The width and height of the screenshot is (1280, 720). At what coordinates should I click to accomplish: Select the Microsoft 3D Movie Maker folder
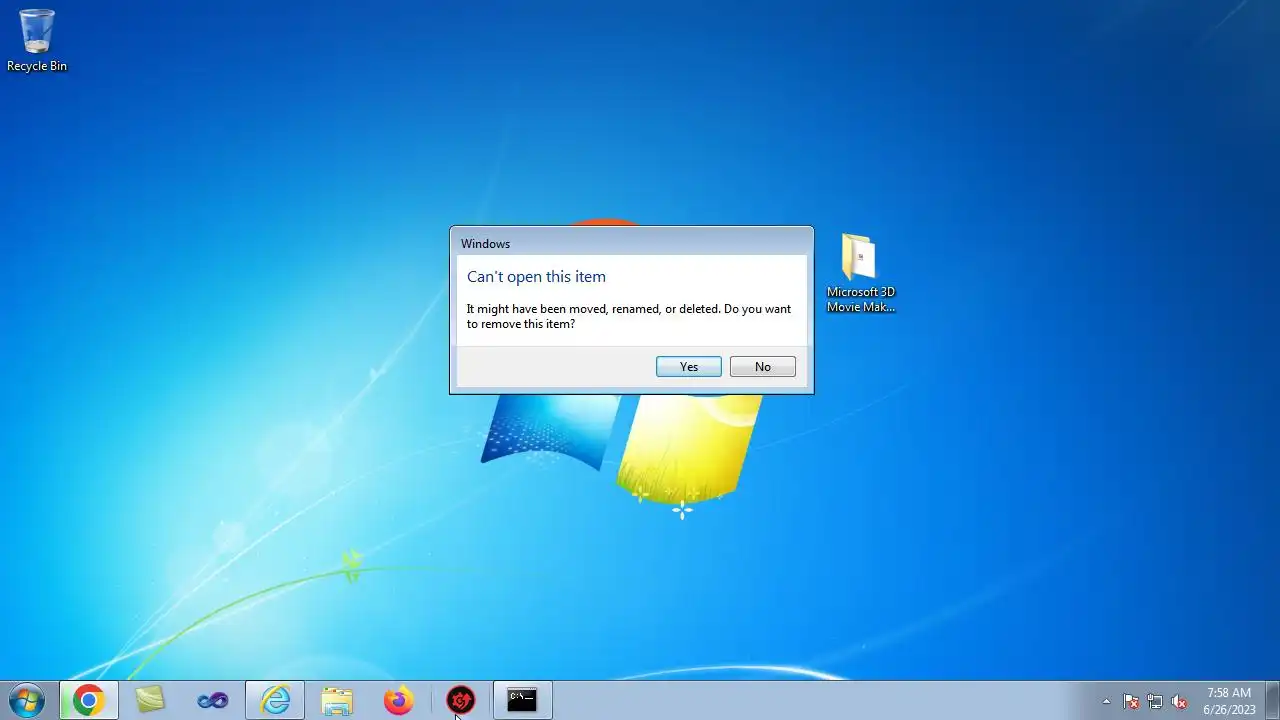point(860,274)
